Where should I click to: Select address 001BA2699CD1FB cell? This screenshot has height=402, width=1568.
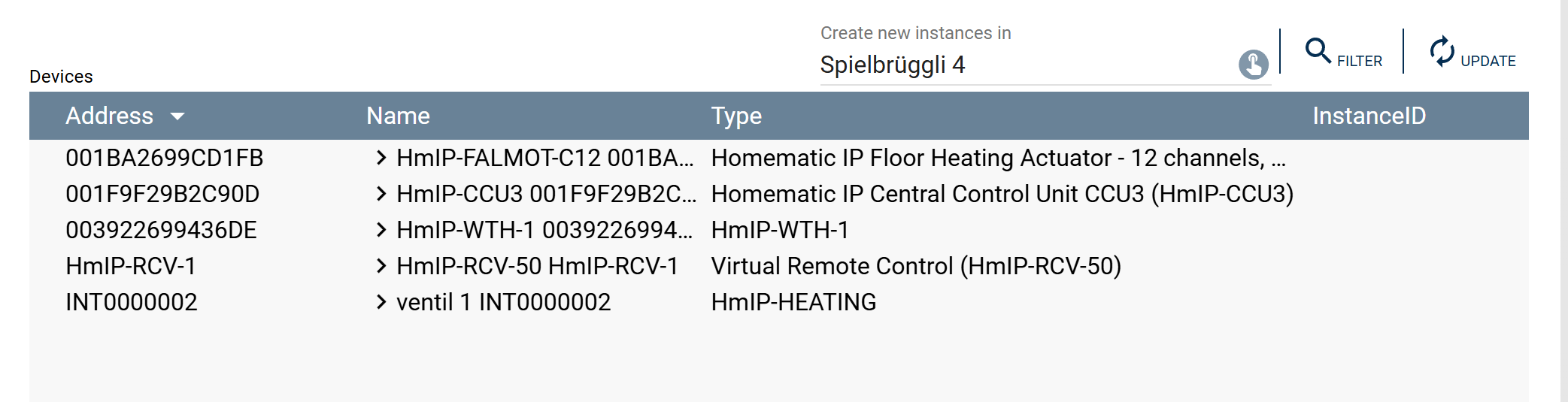(164, 158)
